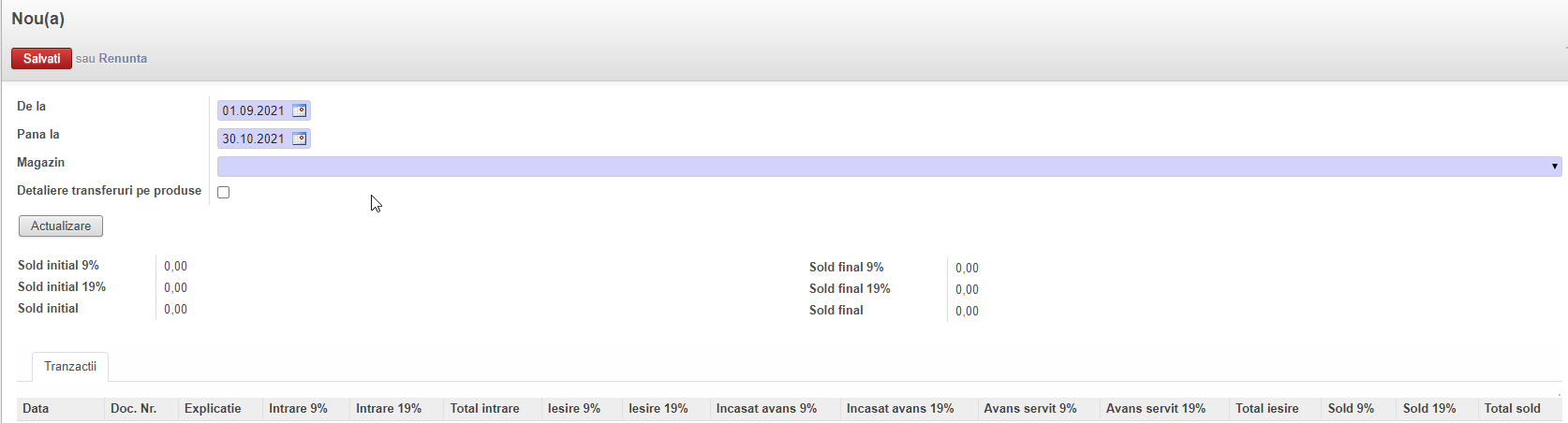Enable Detaliere transferuri pe produse checkbox
The height and width of the screenshot is (423, 1568).
point(223,192)
